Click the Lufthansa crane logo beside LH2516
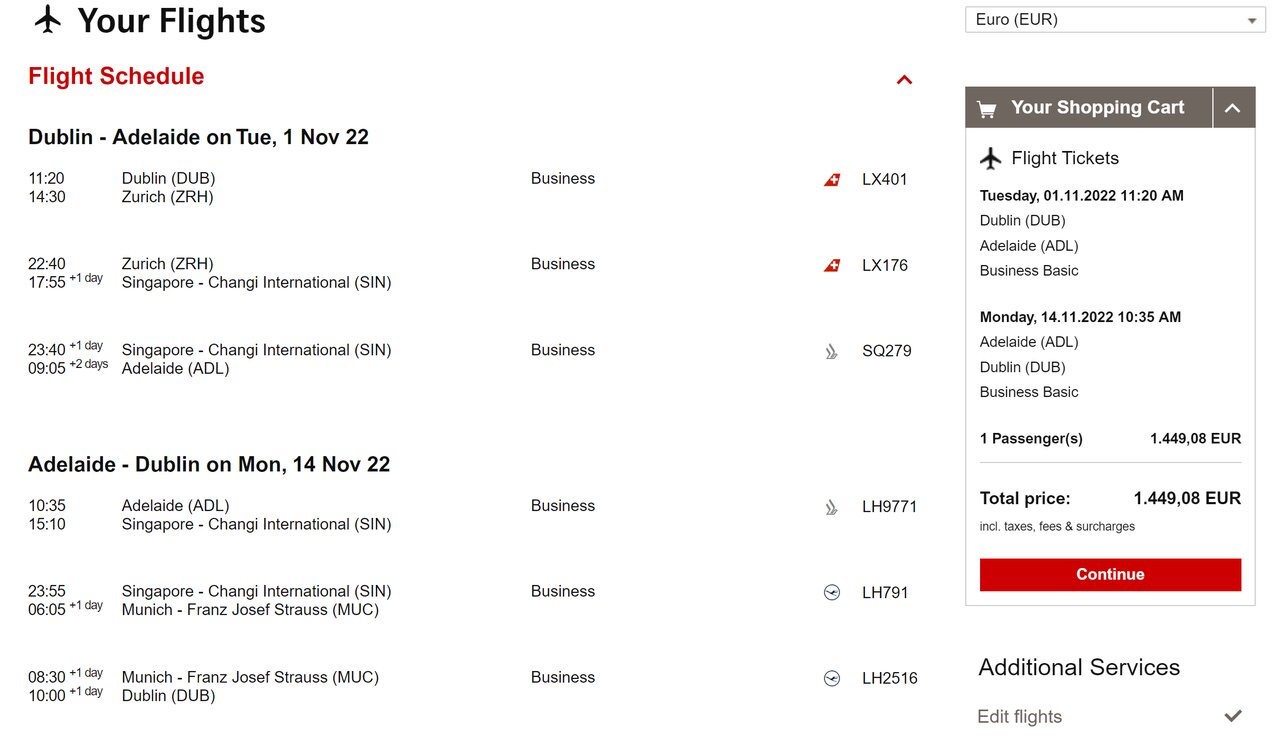 coord(832,679)
